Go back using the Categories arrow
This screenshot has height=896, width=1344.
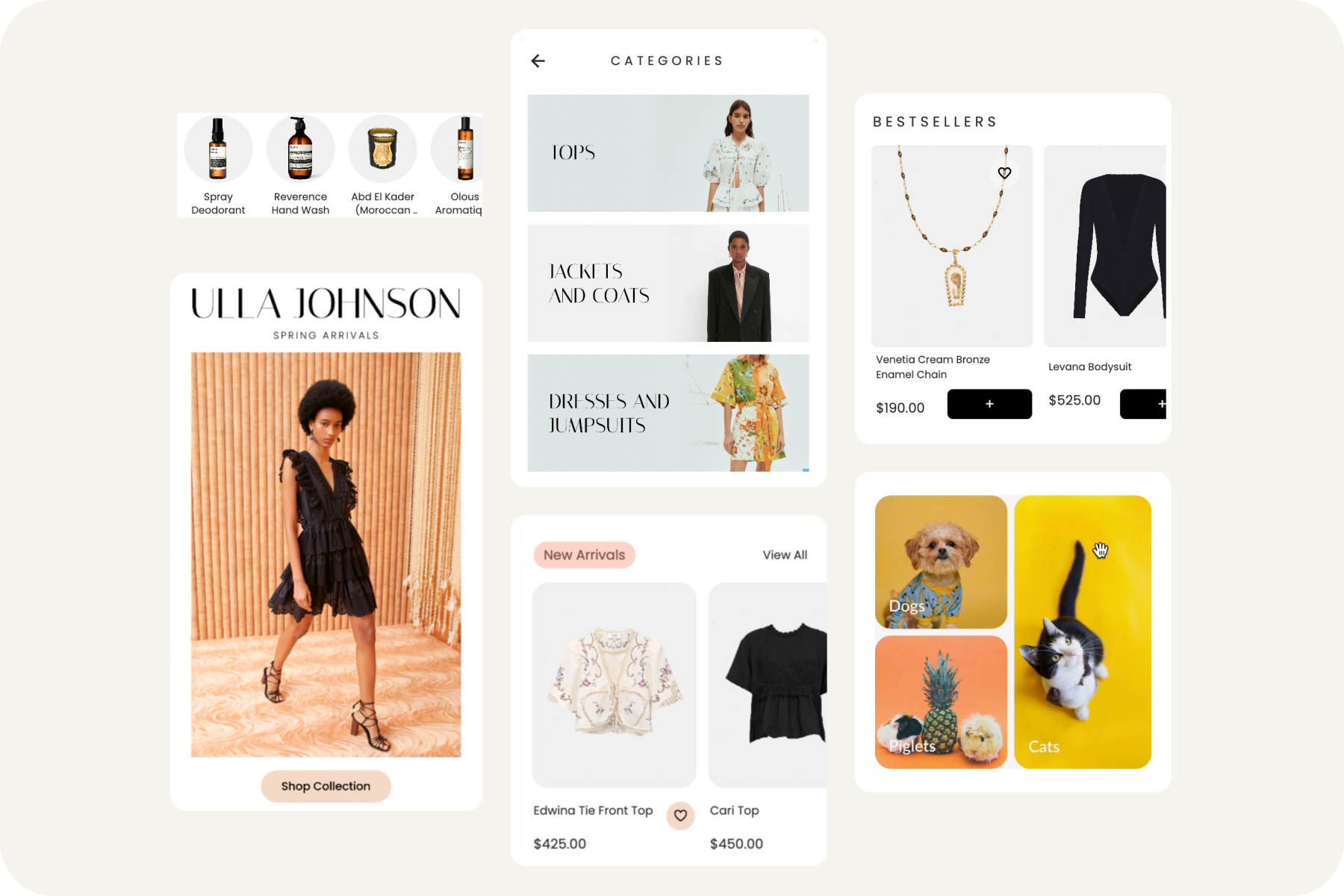pyautogui.click(x=538, y=61)
